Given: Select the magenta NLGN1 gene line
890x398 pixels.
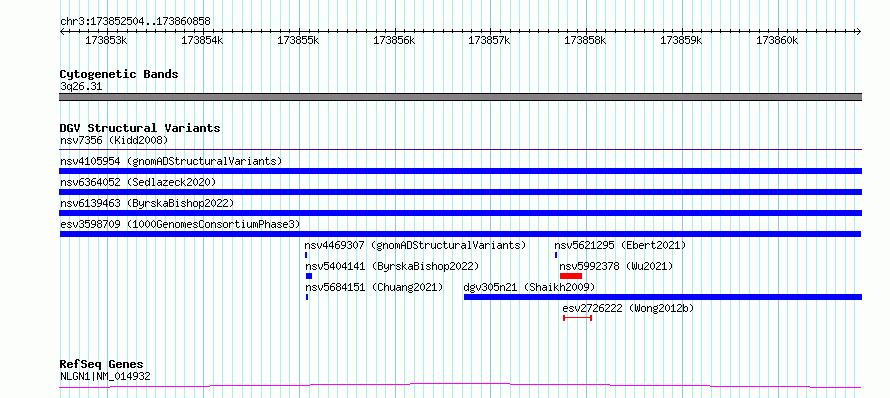Looking at the screenshot, I should tap(460, 386).
